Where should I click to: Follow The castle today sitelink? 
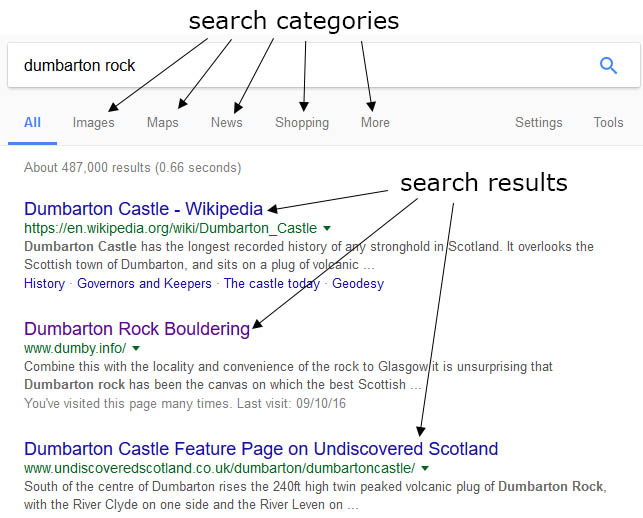(271, 283)
